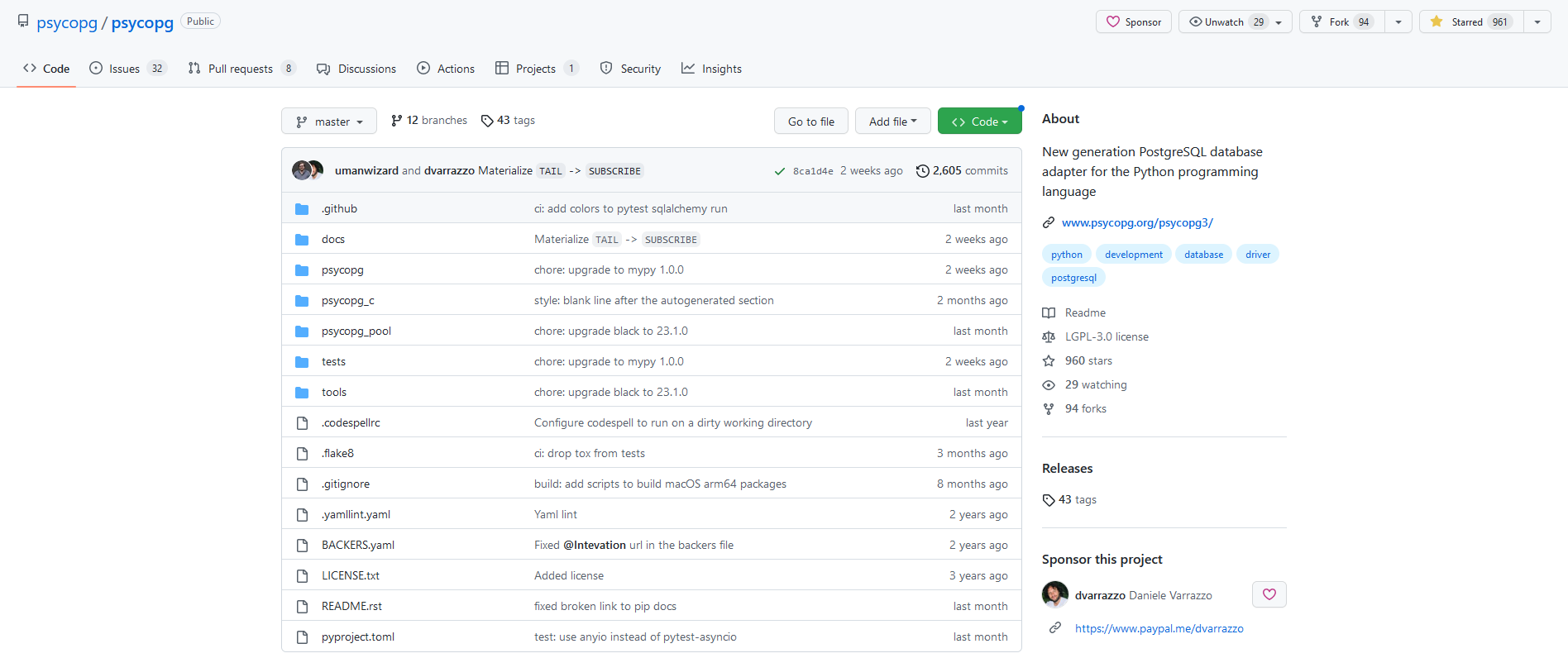
Task: Fork the repository using the Fork button
Action: (1342, 21)
